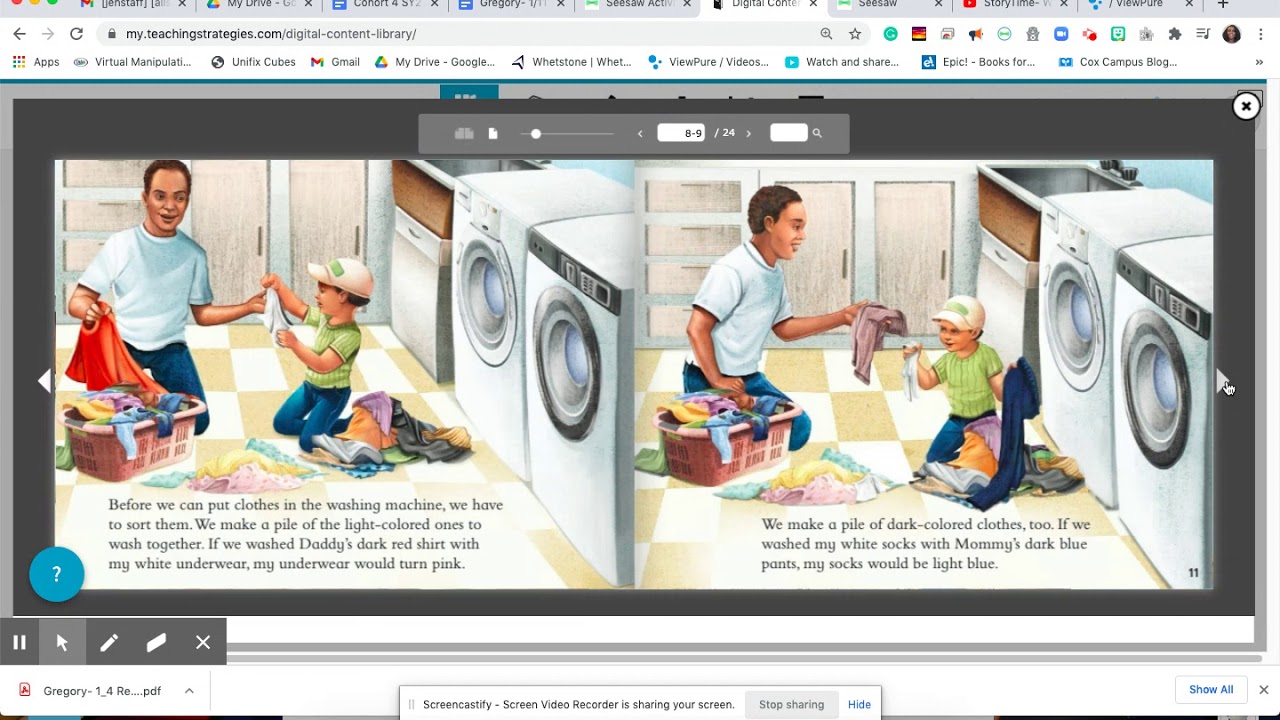
Task: Open Cox Campus Blog bookmark
Action: click(x=1118, y=62)
